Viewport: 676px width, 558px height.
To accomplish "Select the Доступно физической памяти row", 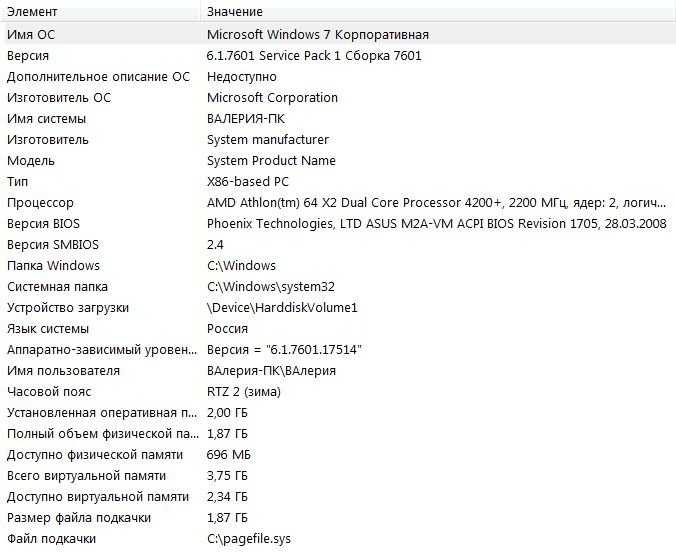I will coord(338,455).
